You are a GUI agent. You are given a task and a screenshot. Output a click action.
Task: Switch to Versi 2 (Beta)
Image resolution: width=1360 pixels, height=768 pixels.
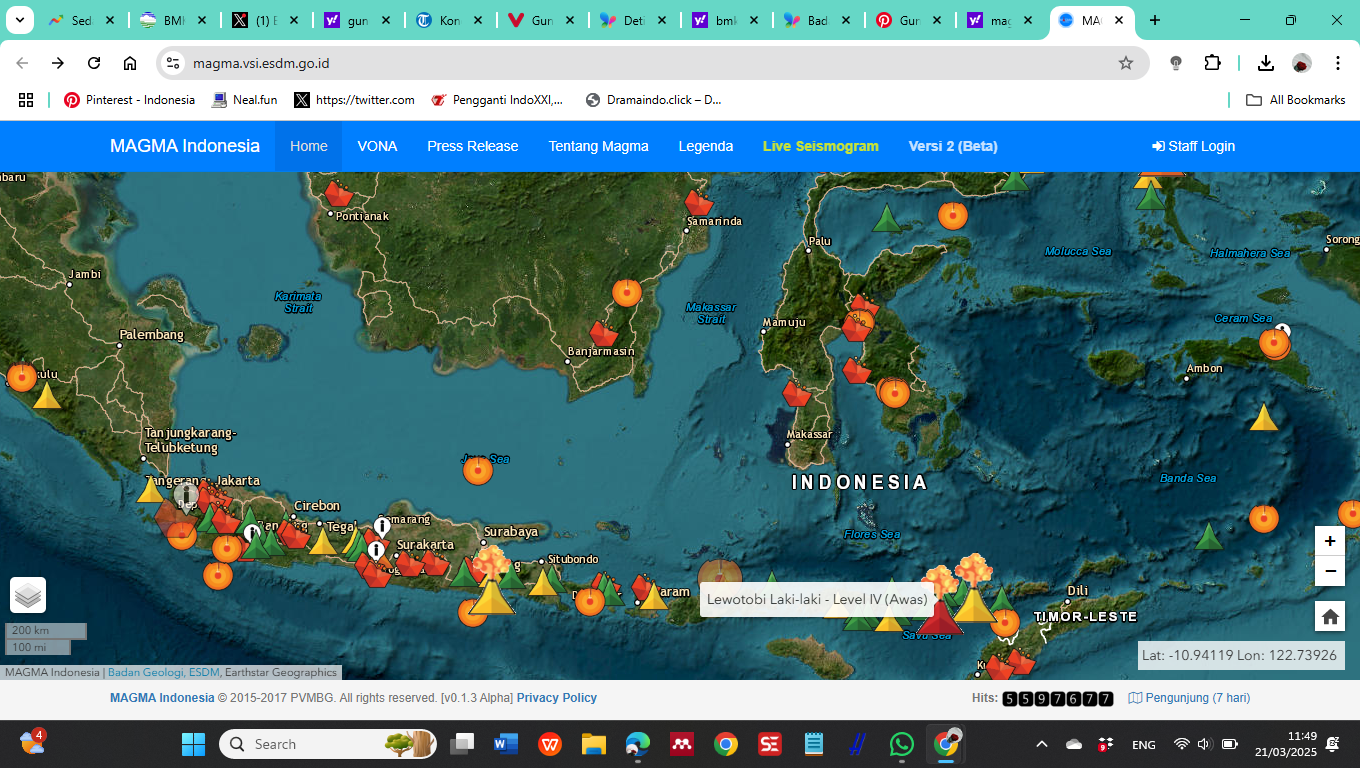(x=953, y=146)
